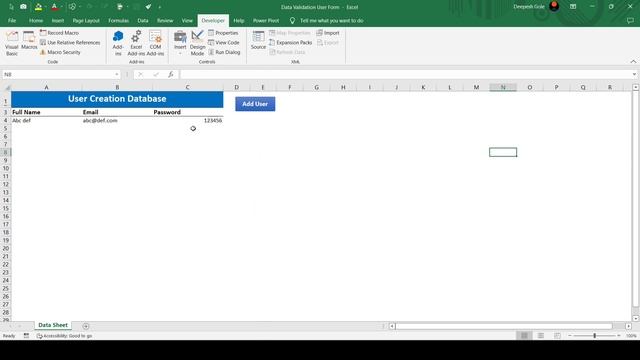The width and height of the screenshot is (640, 360).
Task: Open Ribbon Display Options
Action: (573, 7)
